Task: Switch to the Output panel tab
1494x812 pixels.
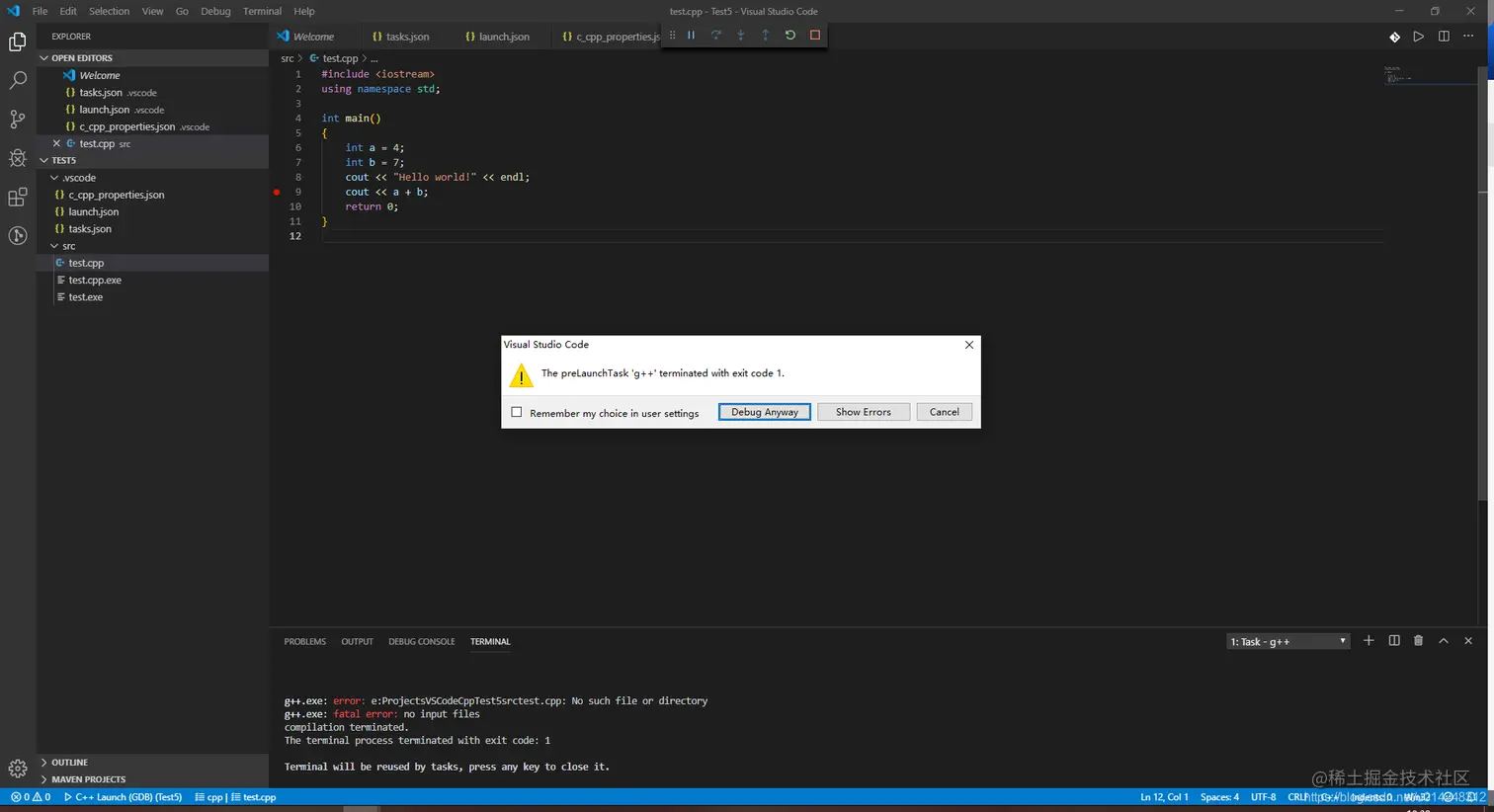Action: 357,642
